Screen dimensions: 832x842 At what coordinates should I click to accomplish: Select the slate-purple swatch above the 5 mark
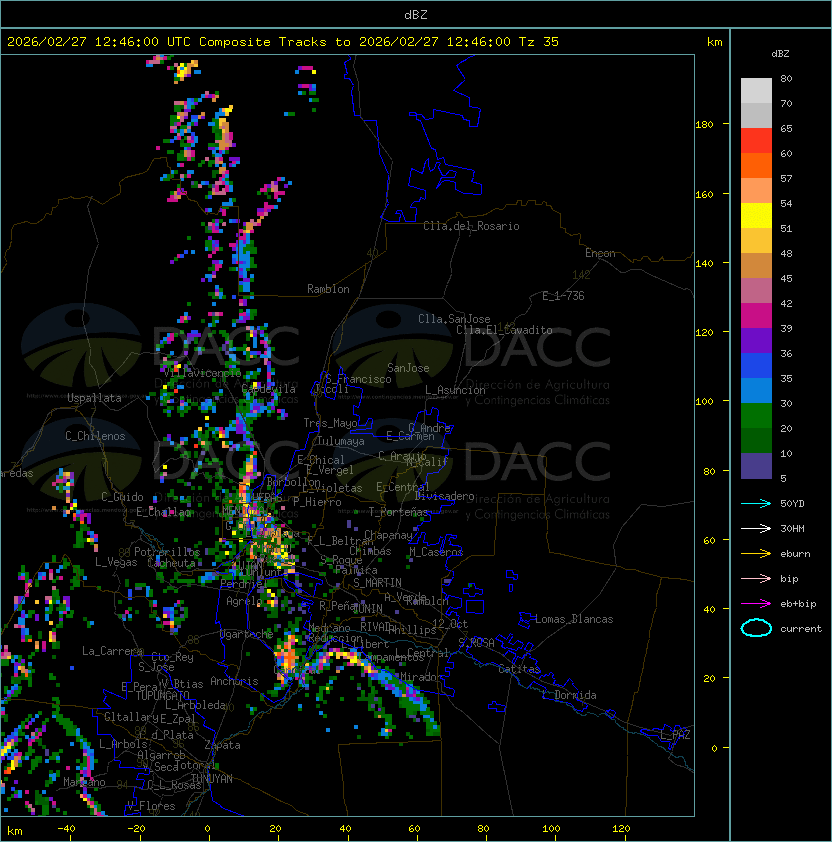[x=756, y=466]
